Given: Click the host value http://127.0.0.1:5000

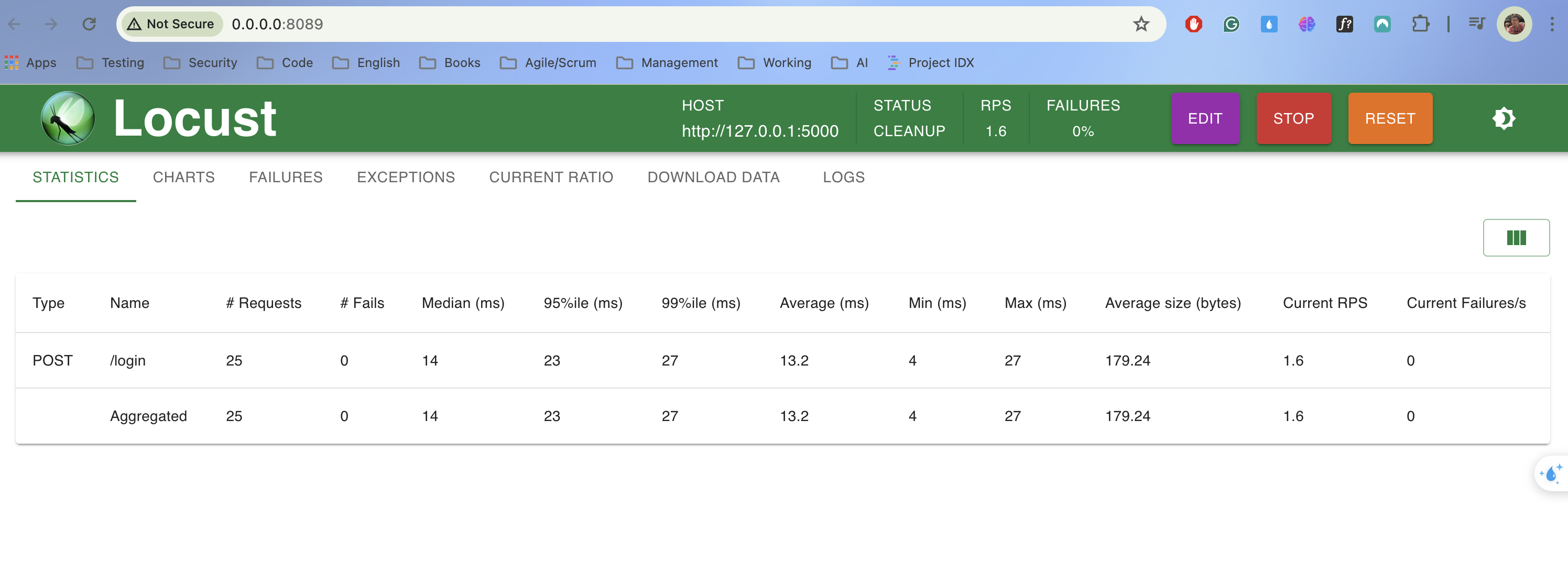Looking at the screenshot, I should [x=760, y=131].
